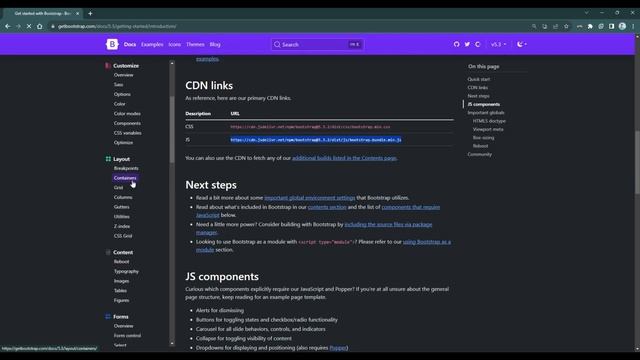This screenshot has height=360, width=640.
Task: Click the browser home icon
Action: (40, 26)
